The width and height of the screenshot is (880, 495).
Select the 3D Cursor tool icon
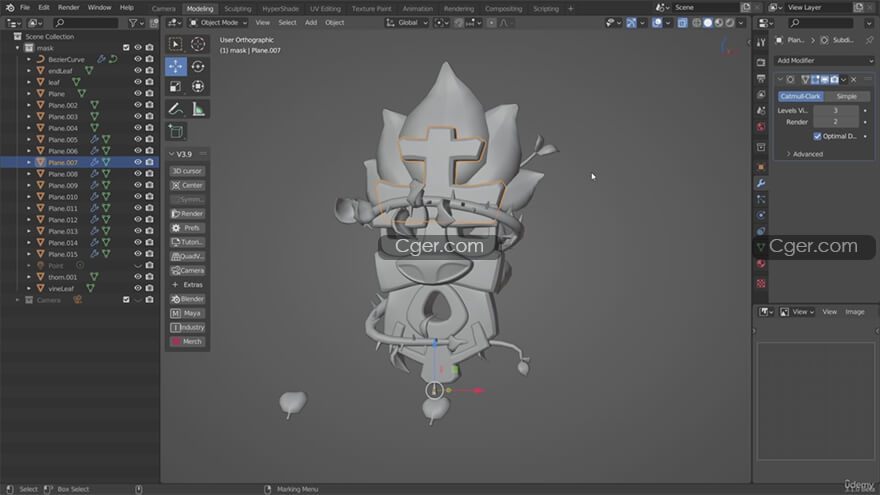tap(197, 44)
